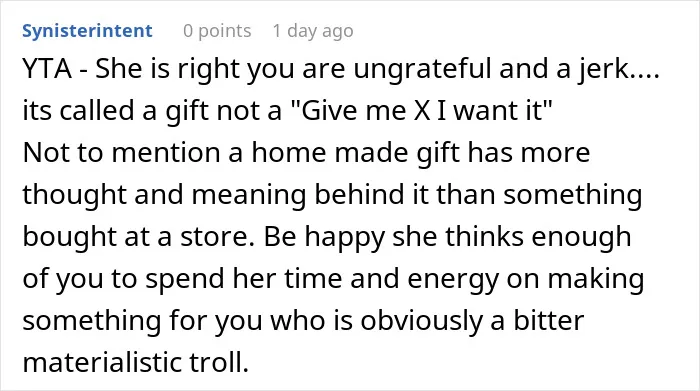Click the word "bitter" near the end

pyautogui.click(x=549, y=320)
